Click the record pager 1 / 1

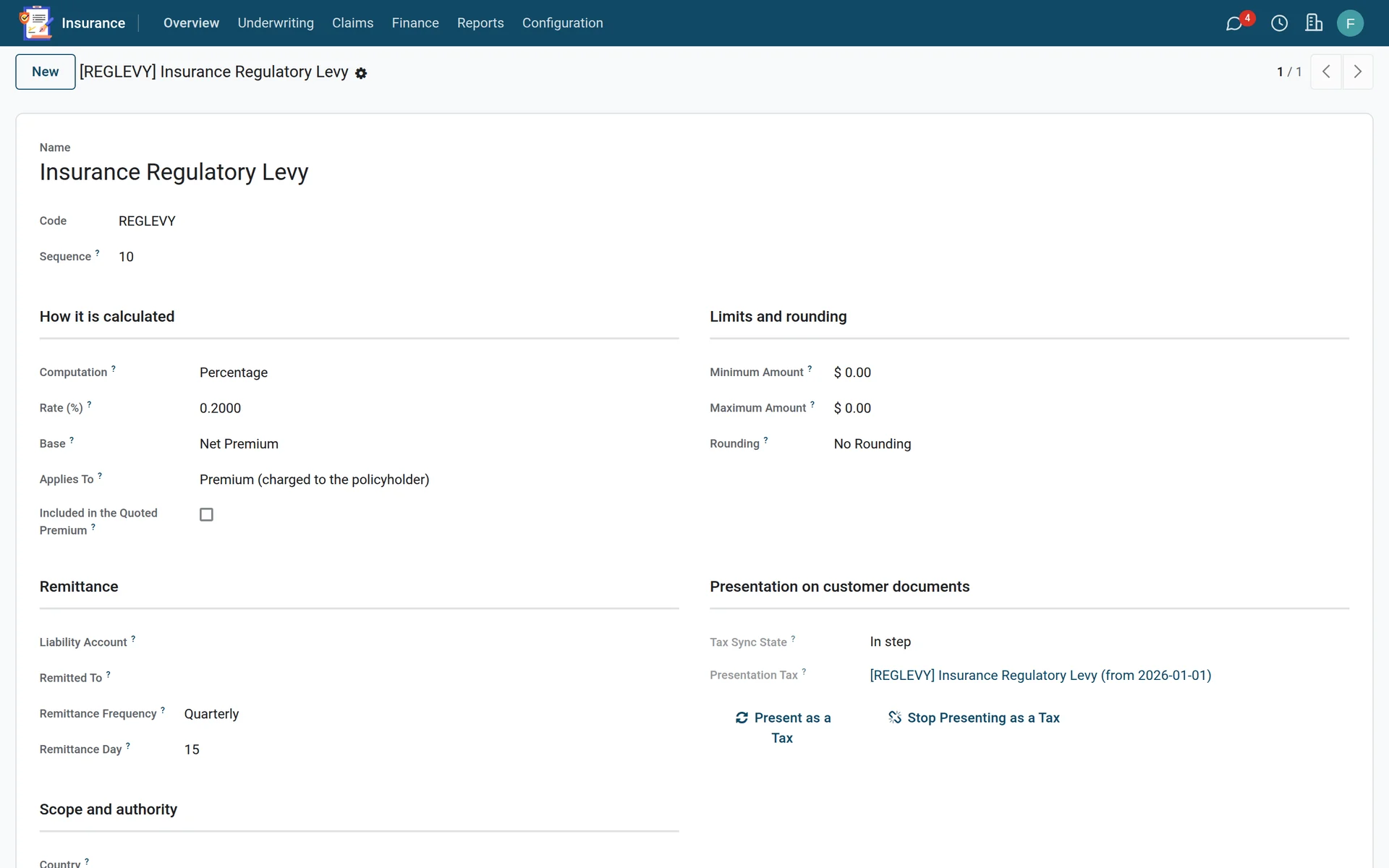1289,72
